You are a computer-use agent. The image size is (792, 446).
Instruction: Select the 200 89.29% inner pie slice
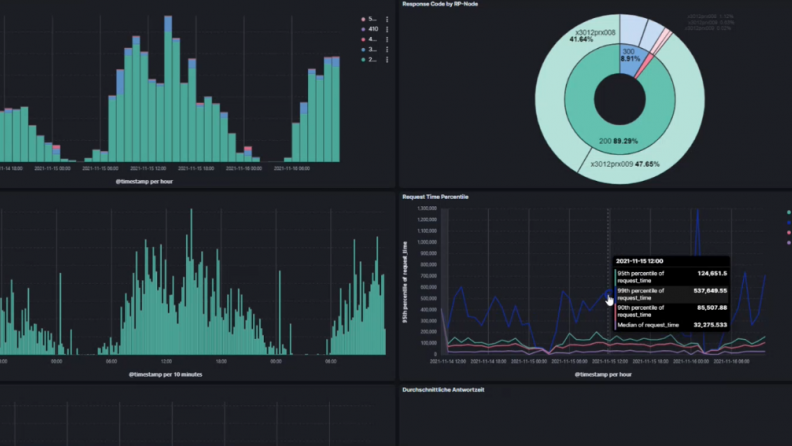[618, 141]
